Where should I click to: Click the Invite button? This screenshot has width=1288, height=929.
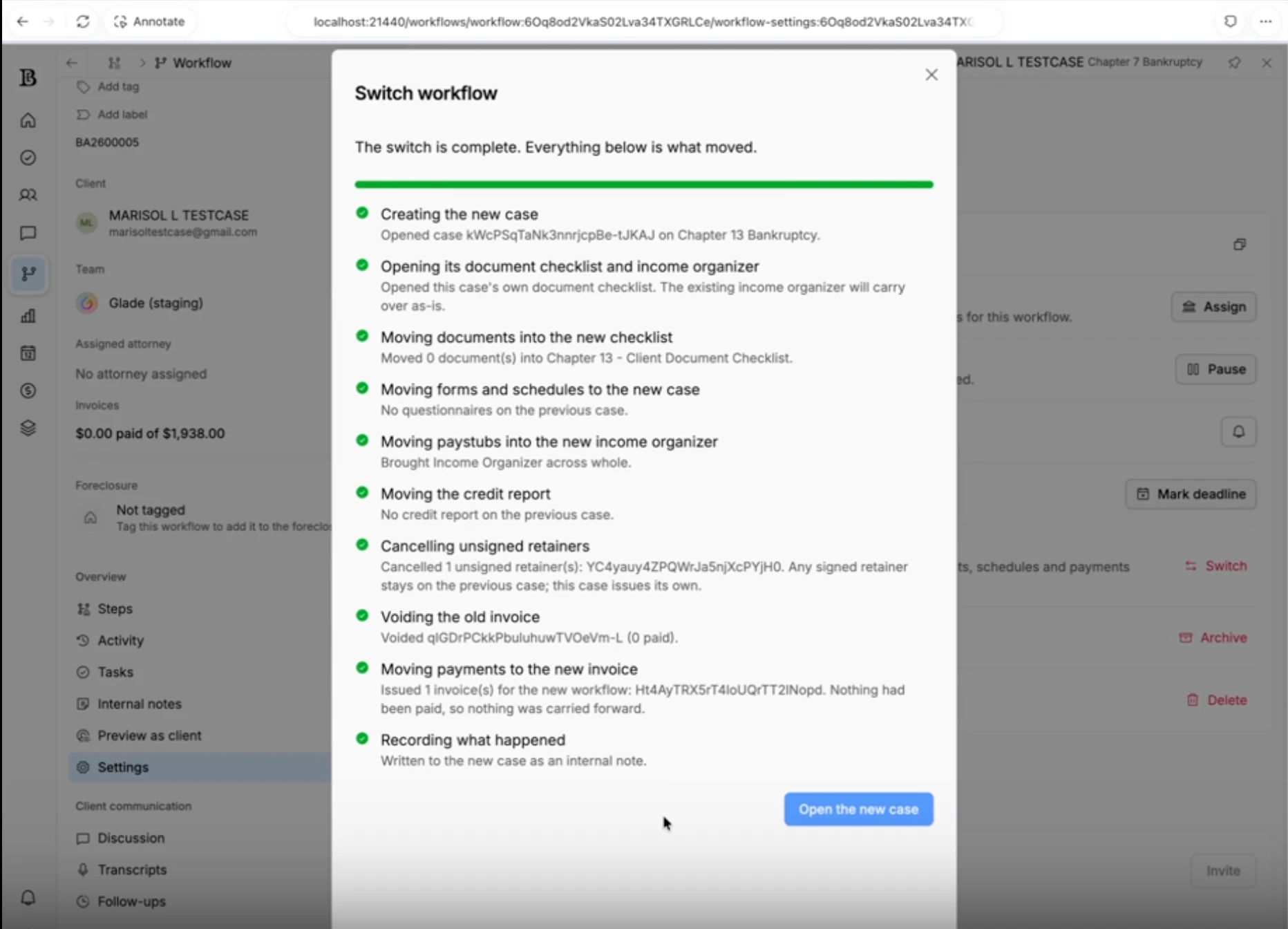tap(1223, 871)
